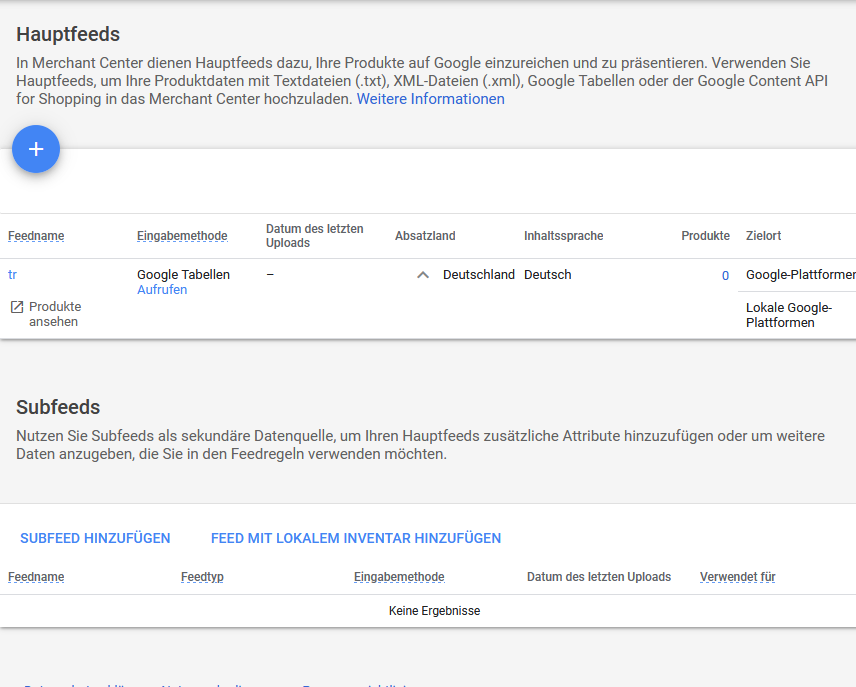Screen dimensions: 856x687
Task: Click the Inhaltssprache column header
Action: point(563,236)
